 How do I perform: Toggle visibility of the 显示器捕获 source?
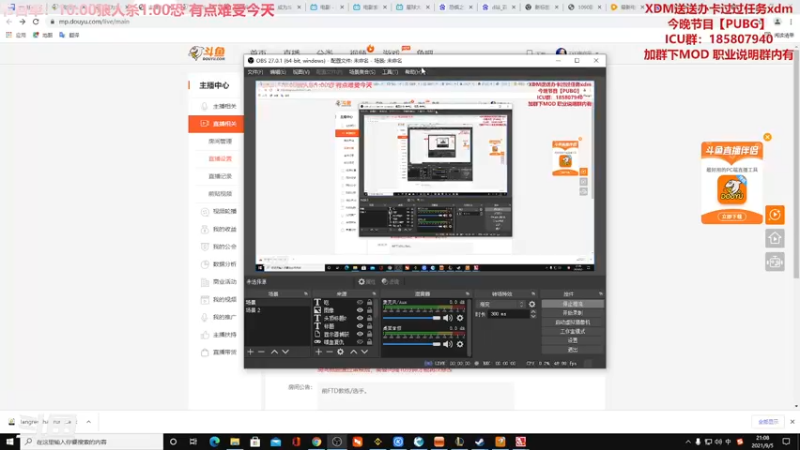click(360, 334)
